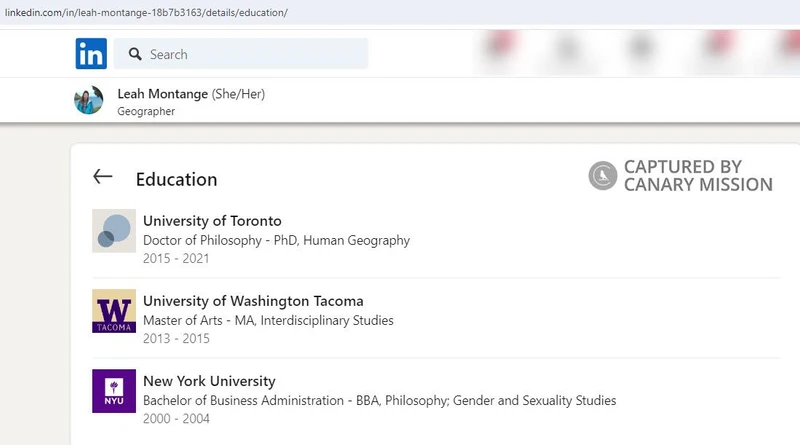Open the profile photo thumbnail
800x445 pixels.
(x=89, y=100)
